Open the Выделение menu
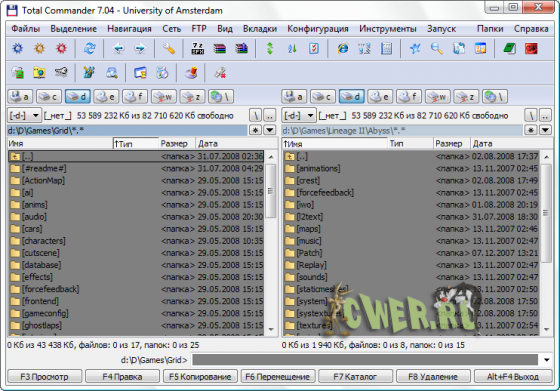 coord(74,29)
